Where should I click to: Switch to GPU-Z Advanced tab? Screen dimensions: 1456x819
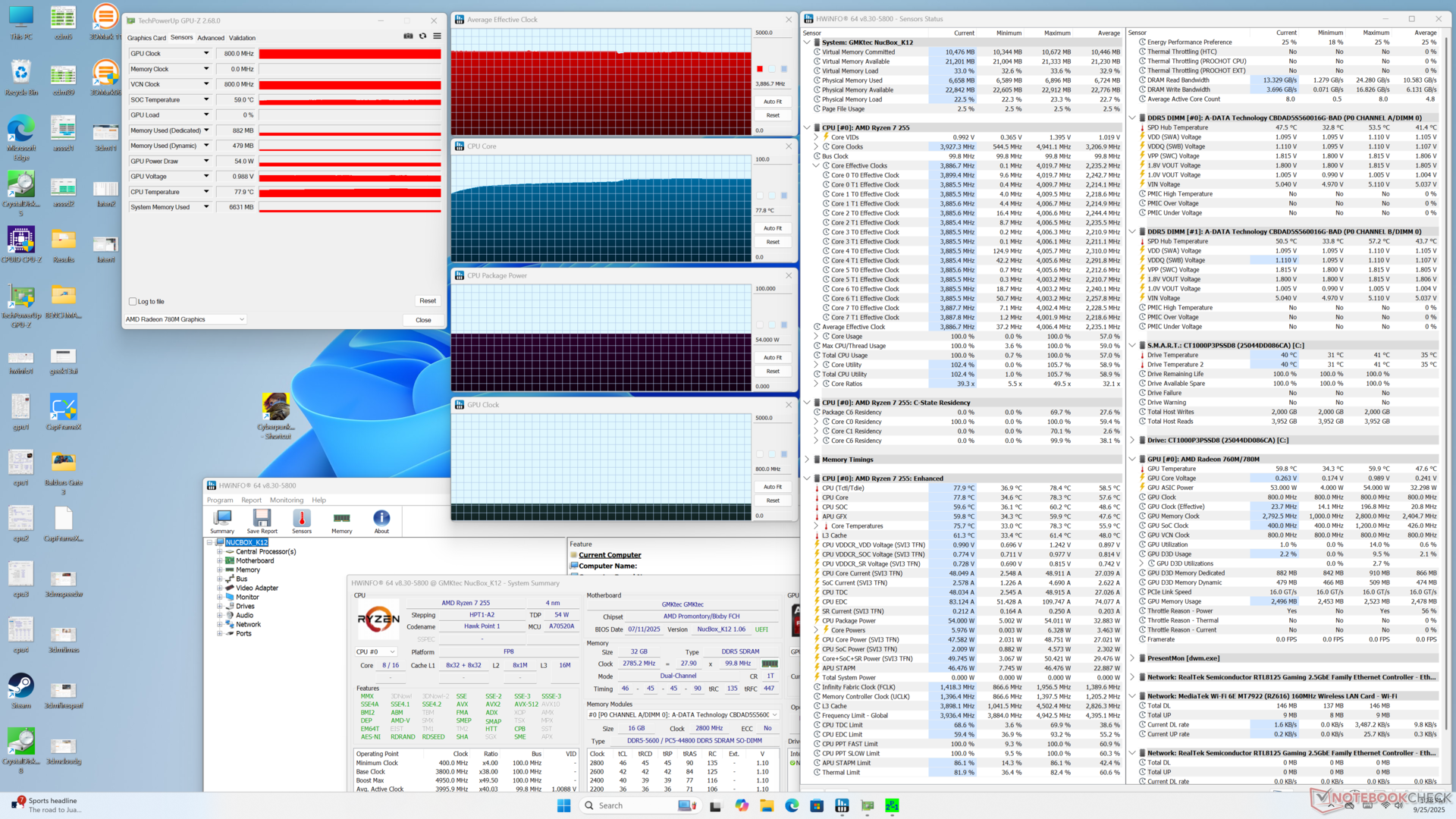[211, 38]
